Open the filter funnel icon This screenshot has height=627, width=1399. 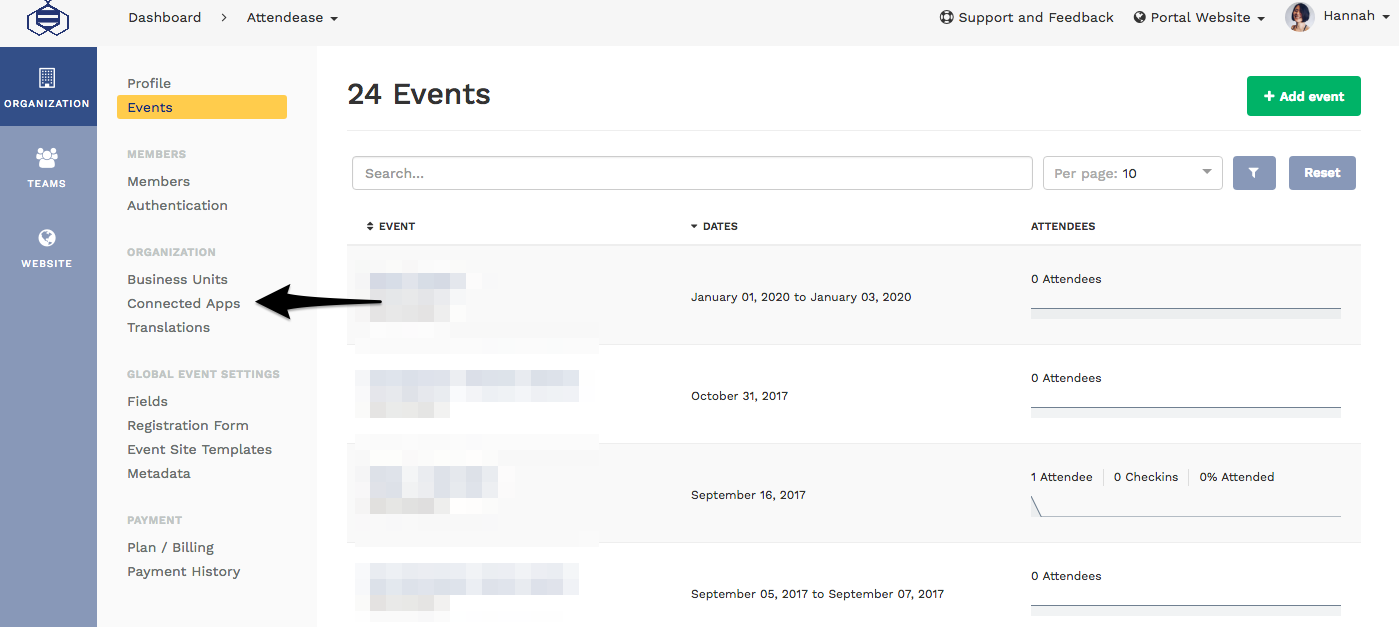coord(1254,172)
